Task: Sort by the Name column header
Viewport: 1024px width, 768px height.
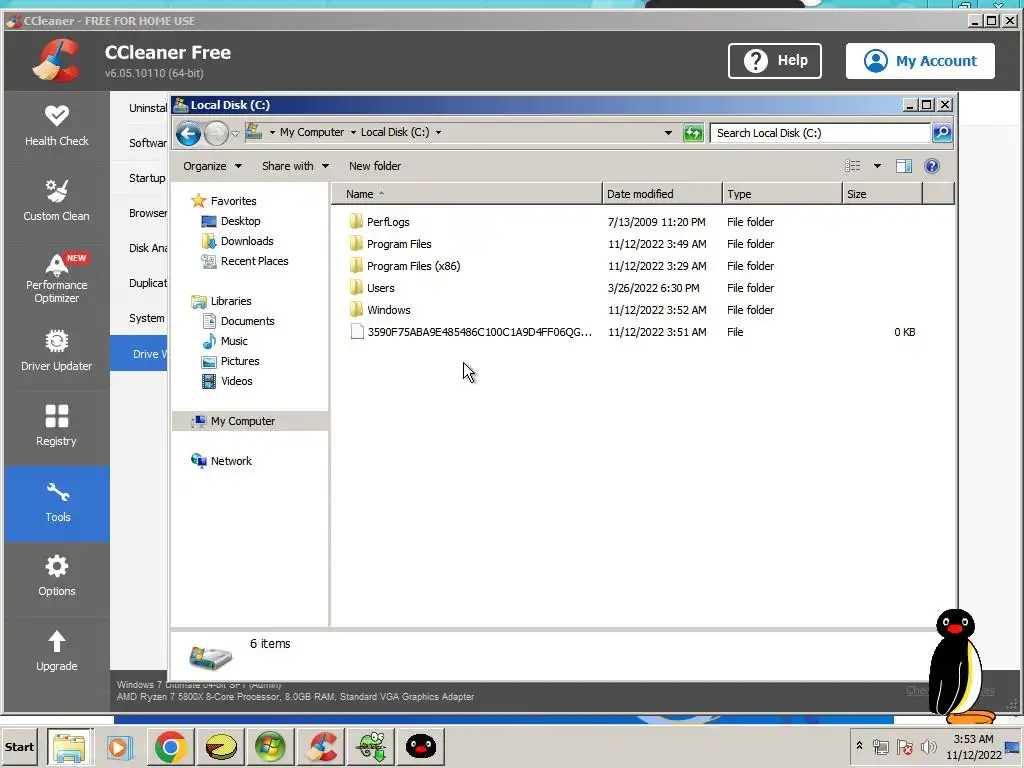Action: point(467,194)
